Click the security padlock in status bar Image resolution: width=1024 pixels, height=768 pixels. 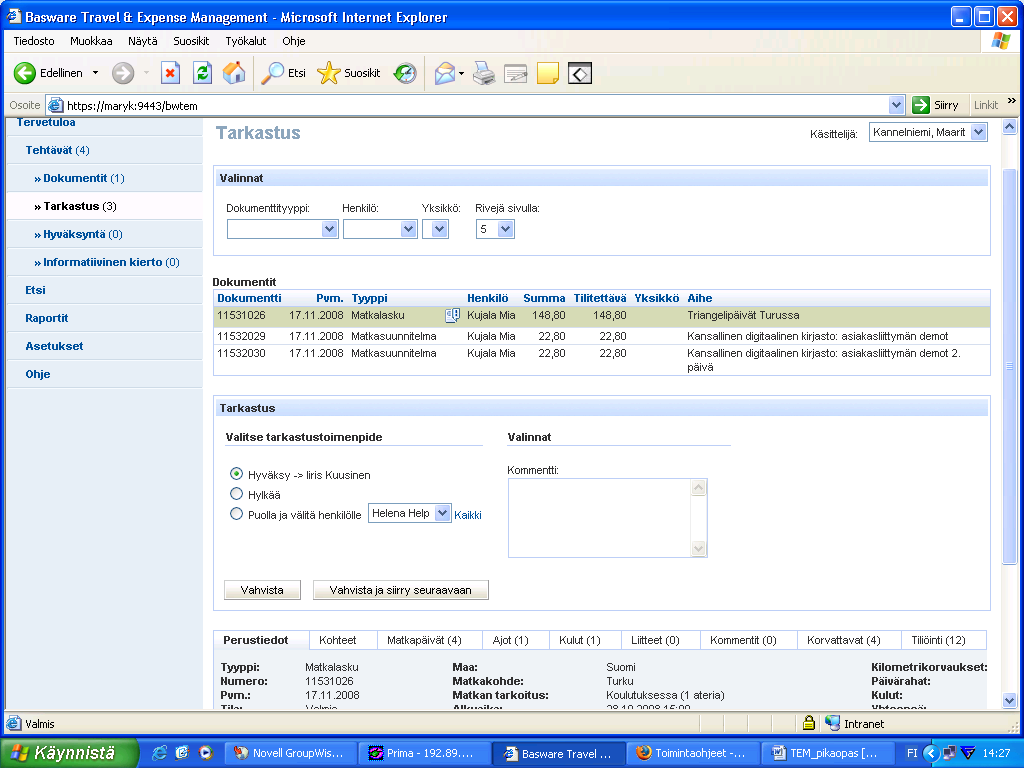point(808,723)
